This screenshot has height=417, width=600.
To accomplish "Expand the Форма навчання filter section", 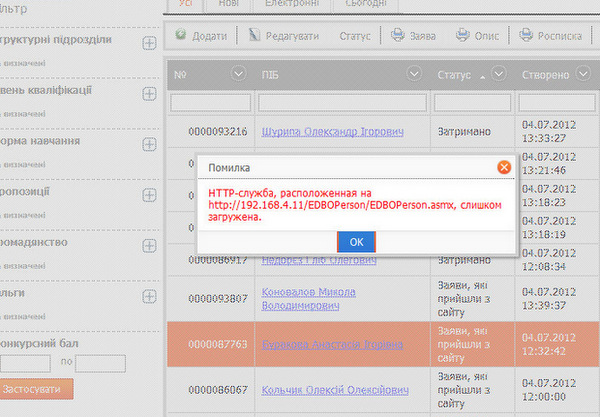I will coord(149,143).
